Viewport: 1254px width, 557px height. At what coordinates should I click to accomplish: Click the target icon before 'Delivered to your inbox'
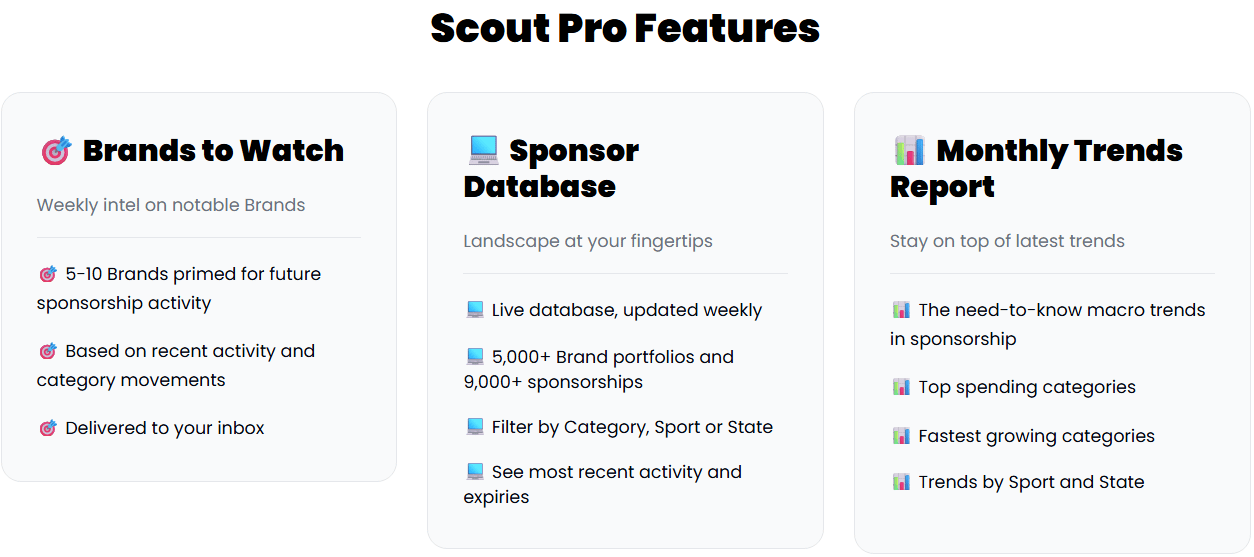47,428
